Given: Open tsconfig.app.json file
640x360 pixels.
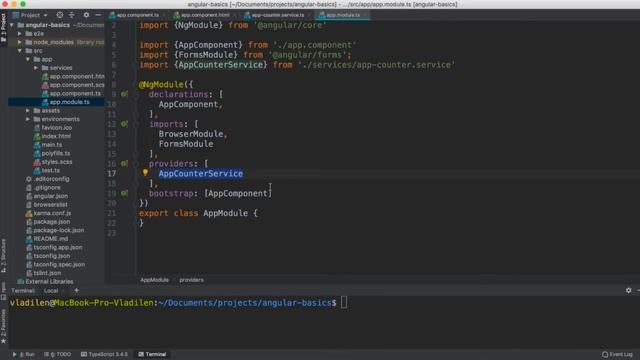Looking at the screenshot, I should coord(54,247).
